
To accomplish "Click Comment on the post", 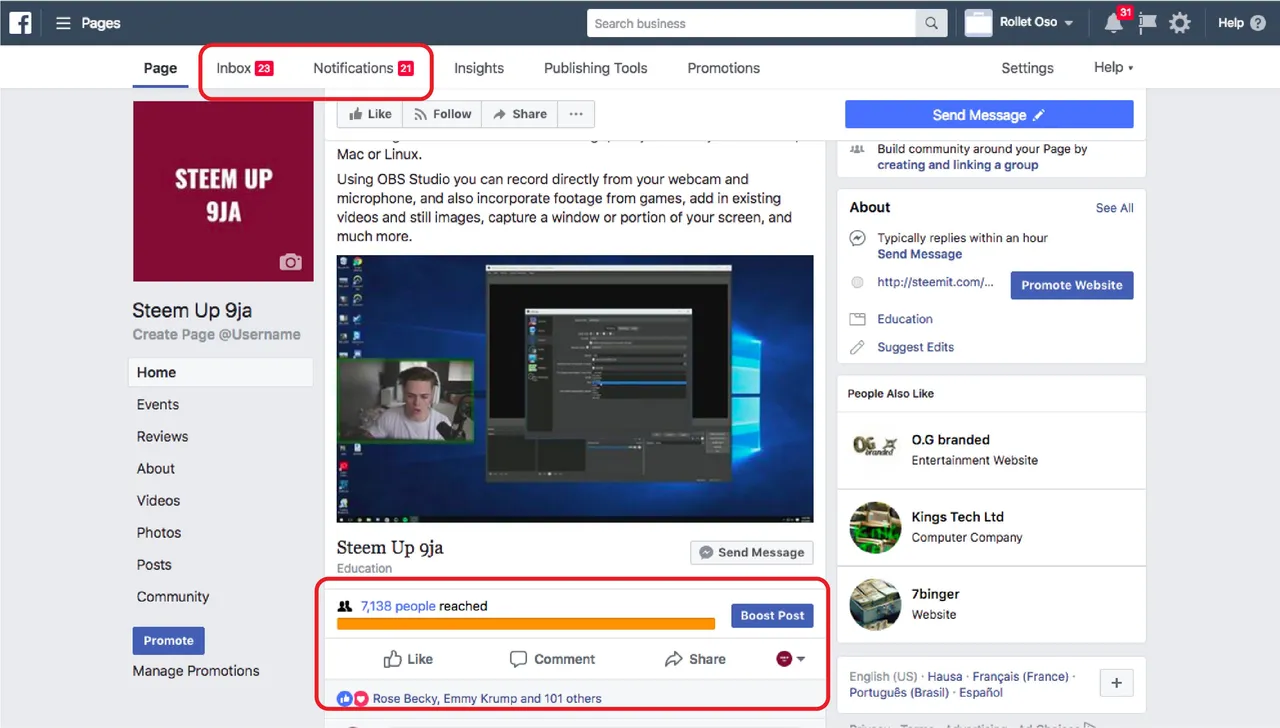I will 552,659.
